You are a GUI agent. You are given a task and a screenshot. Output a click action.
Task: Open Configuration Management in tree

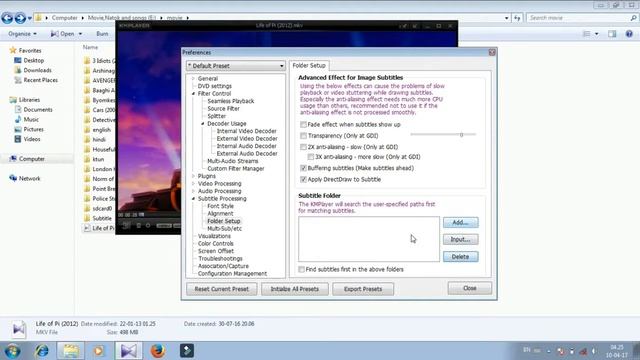click(232, 273)
